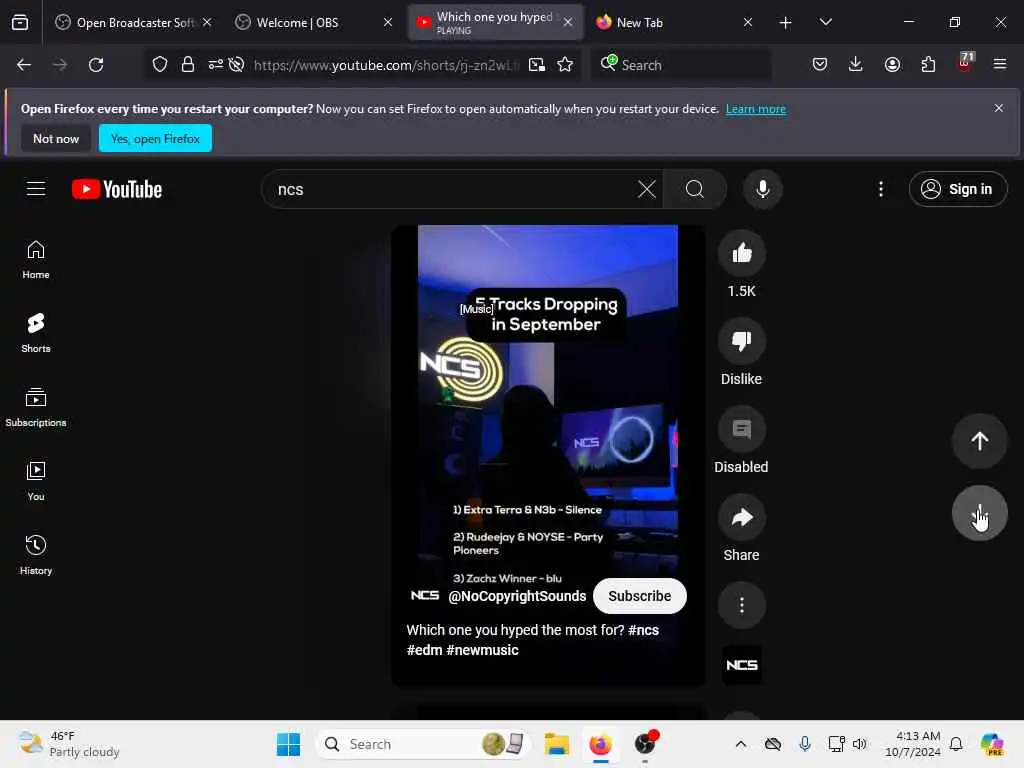Switch to Welcome | OBS tab

click(313, 22)
